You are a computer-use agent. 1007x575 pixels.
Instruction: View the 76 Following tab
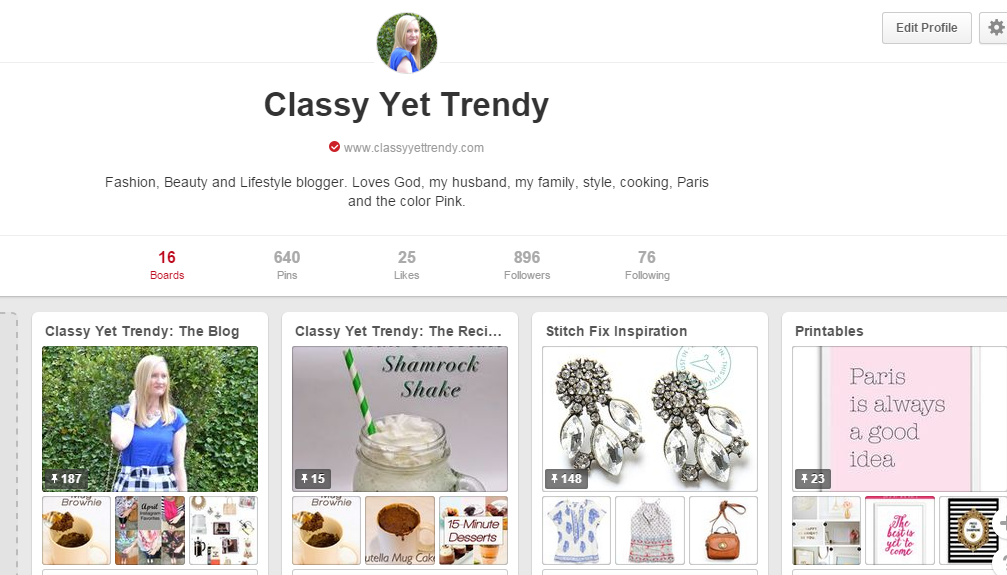tap(647, 265)
